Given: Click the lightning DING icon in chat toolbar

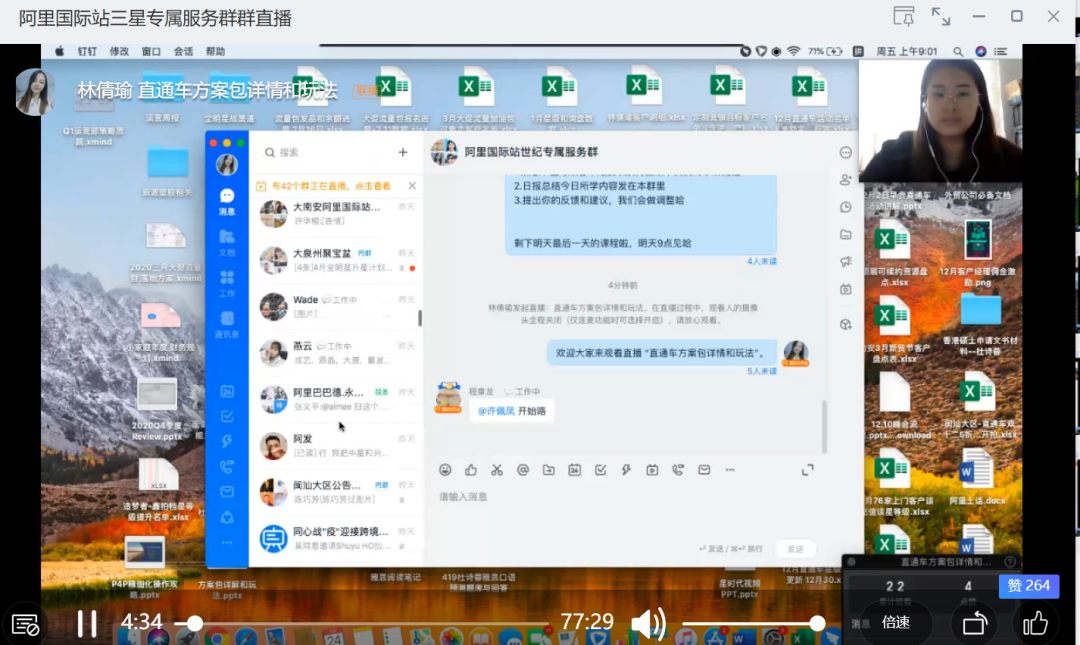Looking at the screenshot, I should point(626,470).
